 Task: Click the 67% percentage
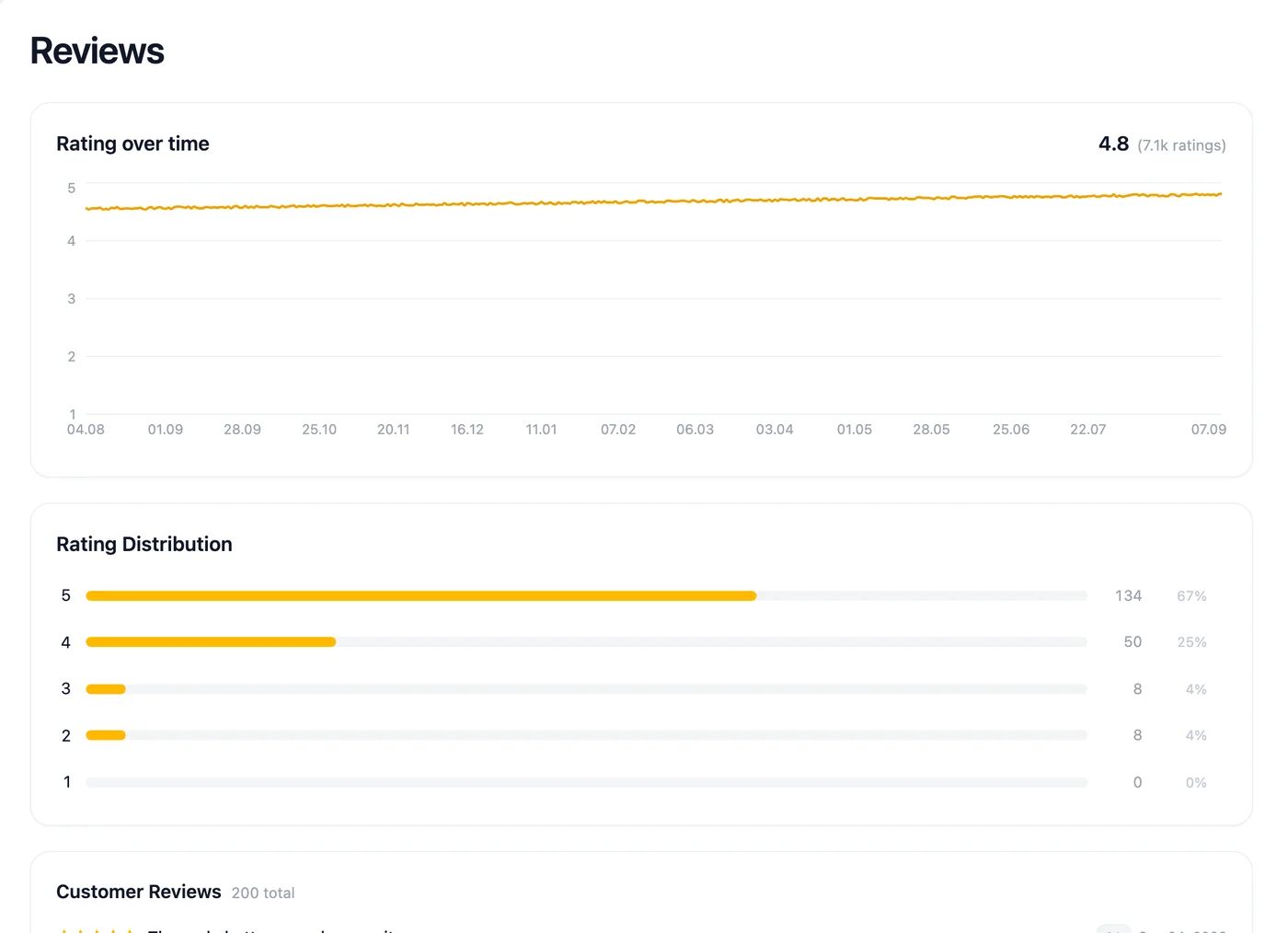click(x=1191, y=596)
